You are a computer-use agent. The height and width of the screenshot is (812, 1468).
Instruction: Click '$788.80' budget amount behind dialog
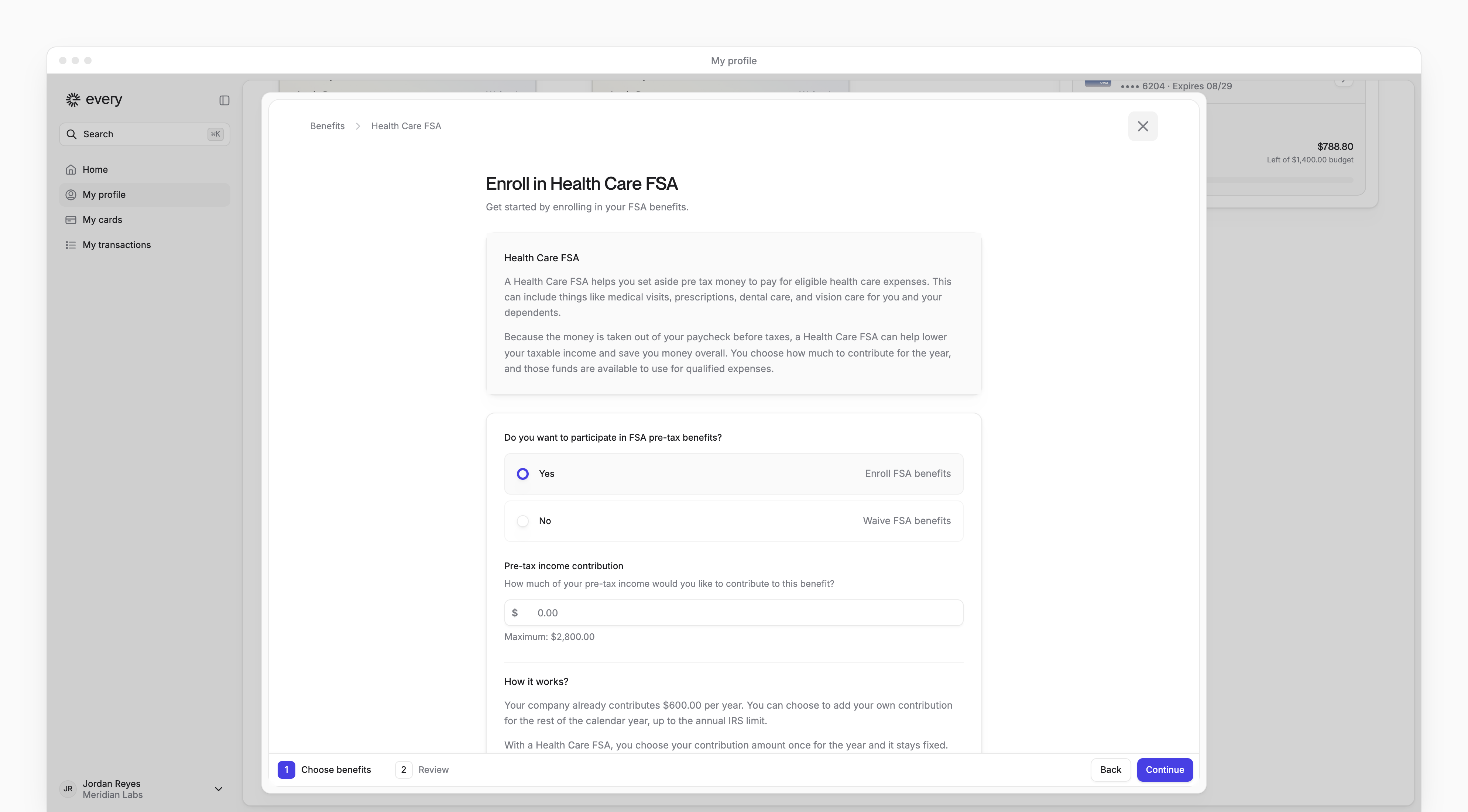point(1335,147)
